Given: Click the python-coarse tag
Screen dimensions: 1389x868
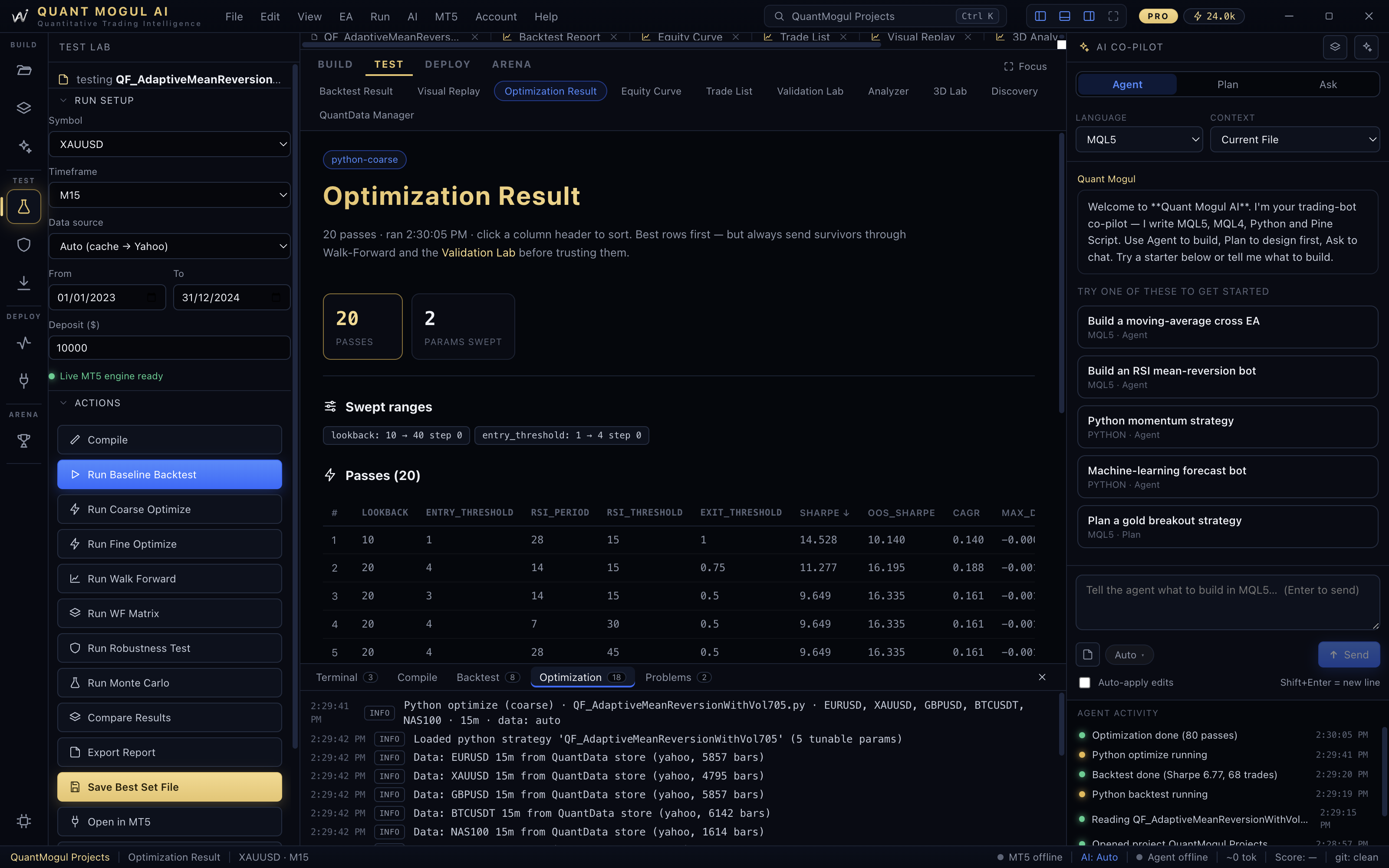Looking at the screenshot, I should 365,160.
